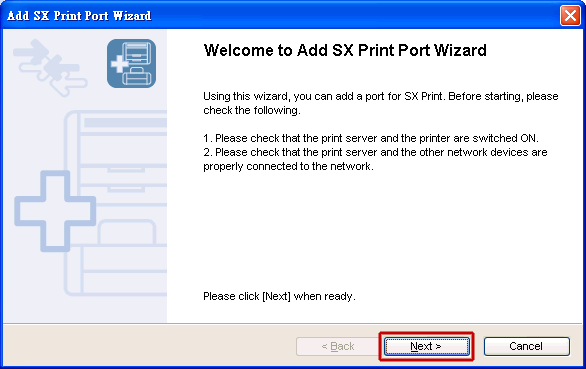Viewport: 586px width, 369px height.
Task: Click the heading 'Welcome to Add SX Print Port Wizard'
Action: (x=345, y=50)
